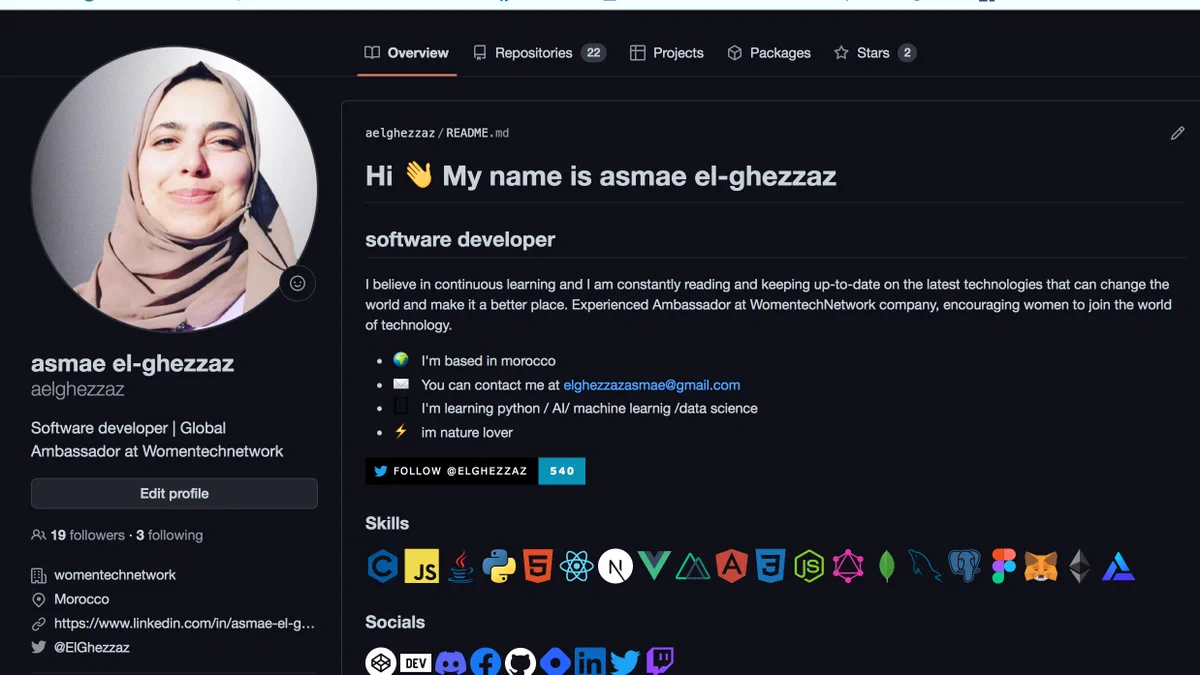
Task: Click the Figma skill icon
Action: tap(1003, 567)
